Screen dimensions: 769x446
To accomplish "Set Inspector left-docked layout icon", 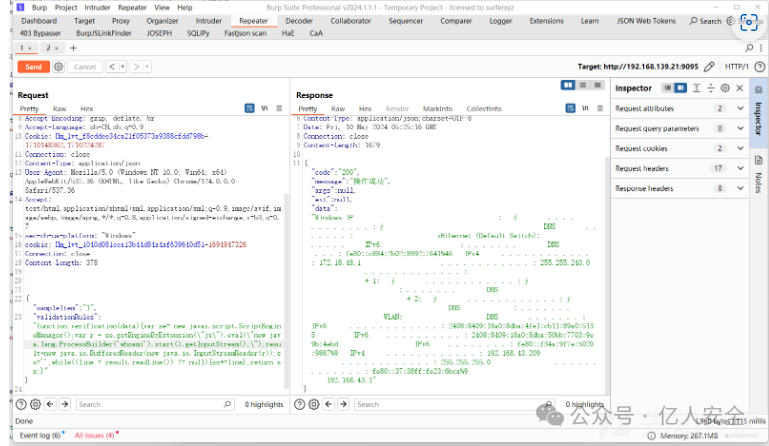I will (x=667, y=88).
